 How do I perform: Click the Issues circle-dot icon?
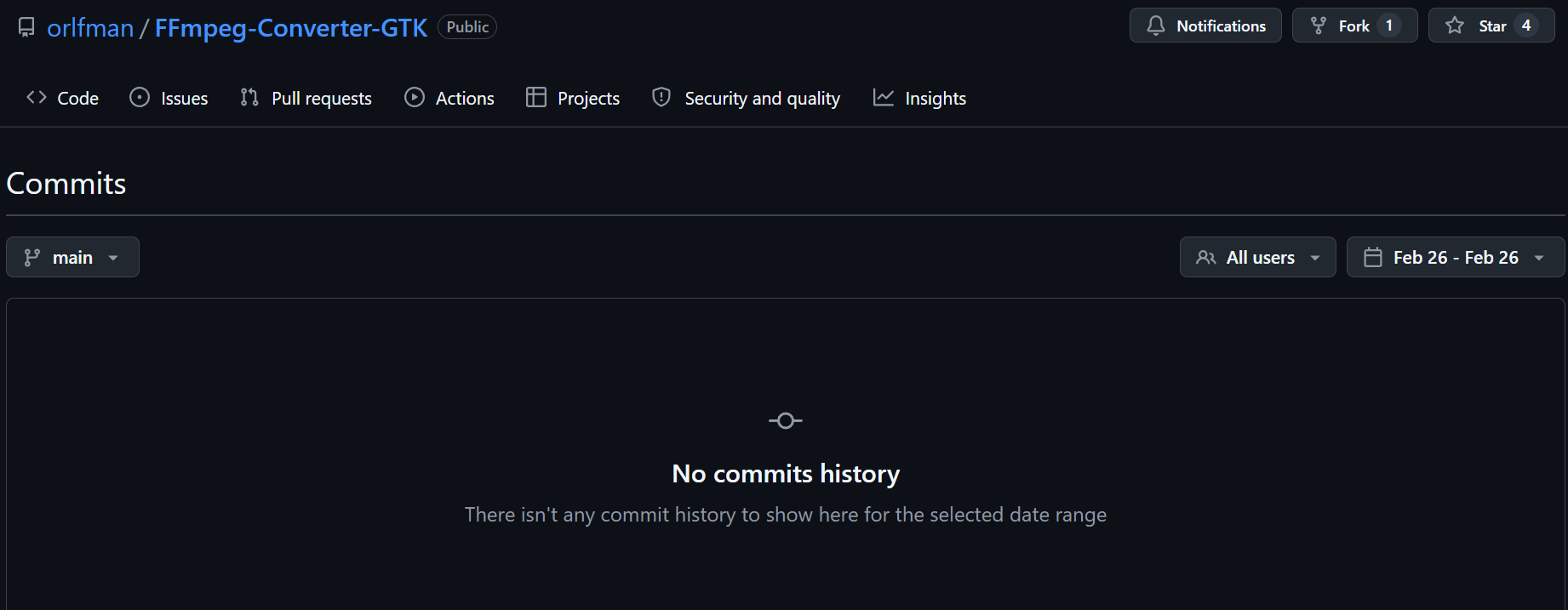click(140, 98)
